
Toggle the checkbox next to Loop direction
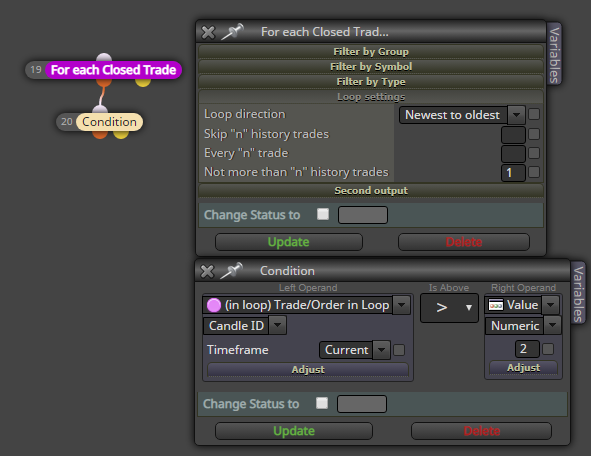pyautogui.click(x=534, y=115)
